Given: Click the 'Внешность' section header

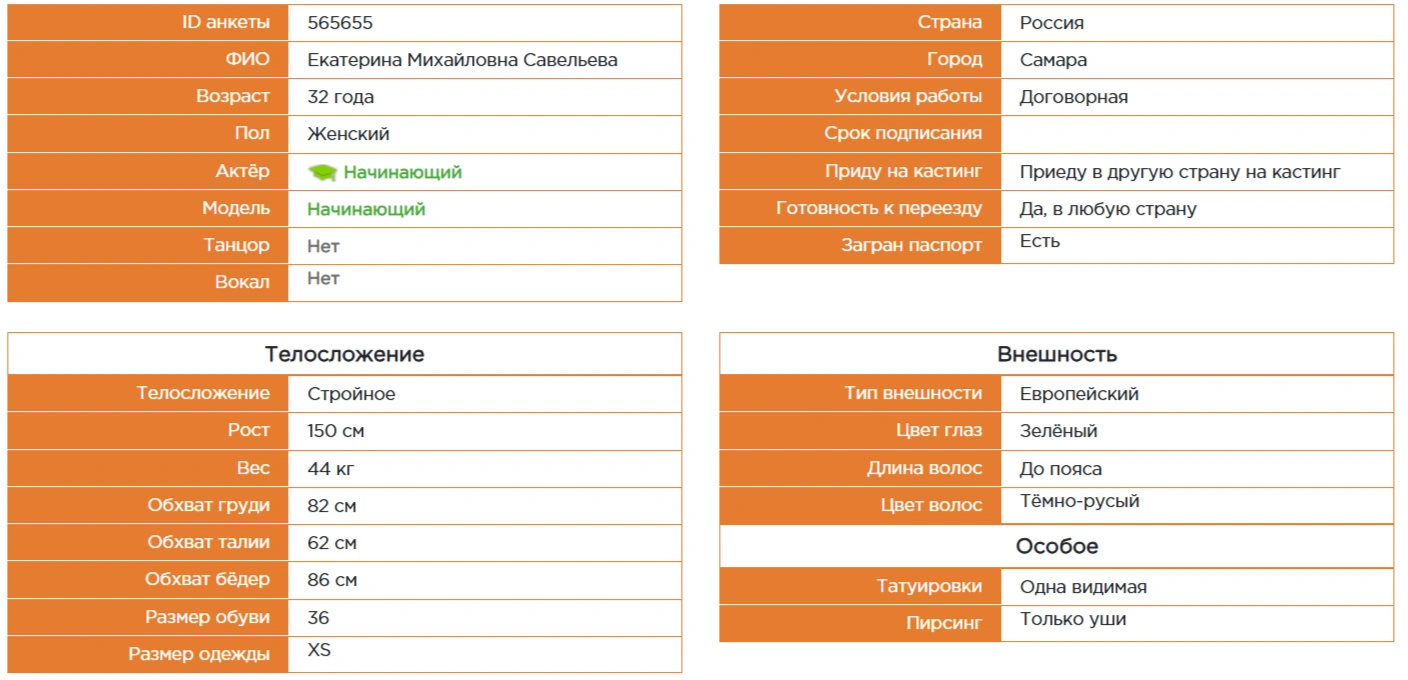Looking at the screenshot, I should (x=1056, y=354).
